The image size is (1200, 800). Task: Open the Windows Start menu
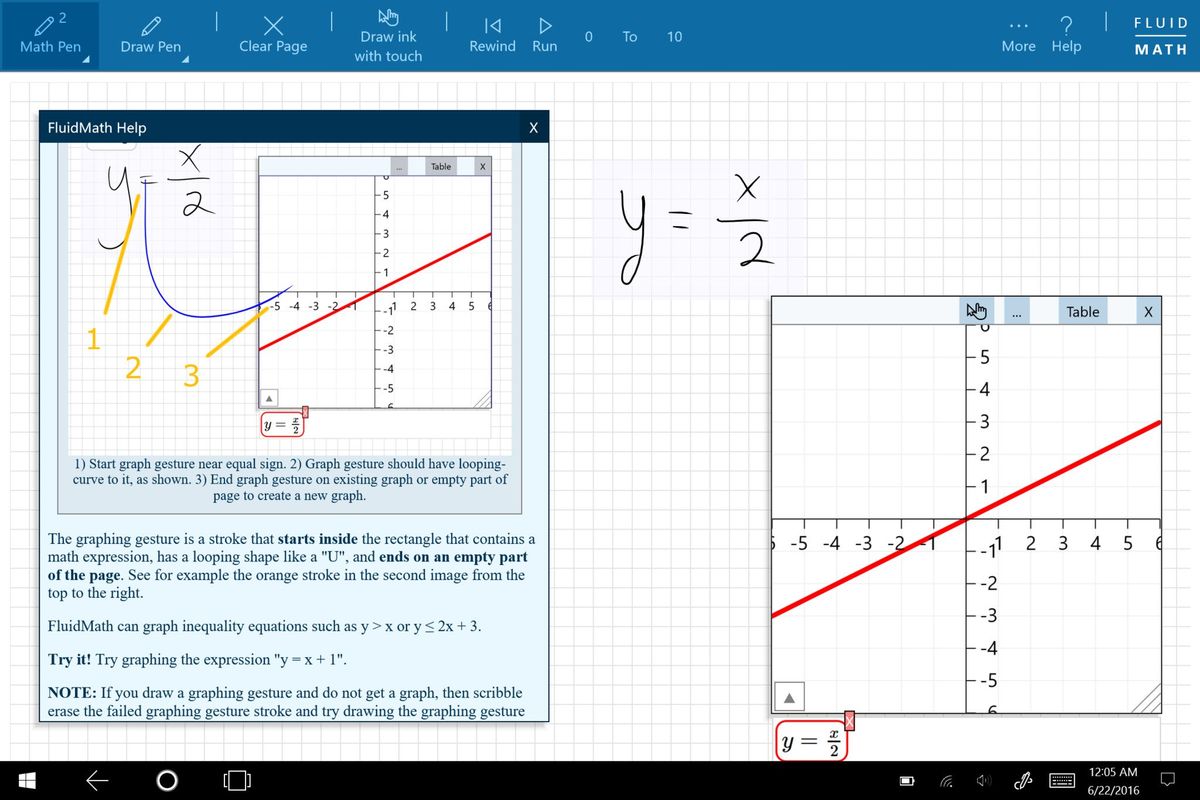click(26, 780)
